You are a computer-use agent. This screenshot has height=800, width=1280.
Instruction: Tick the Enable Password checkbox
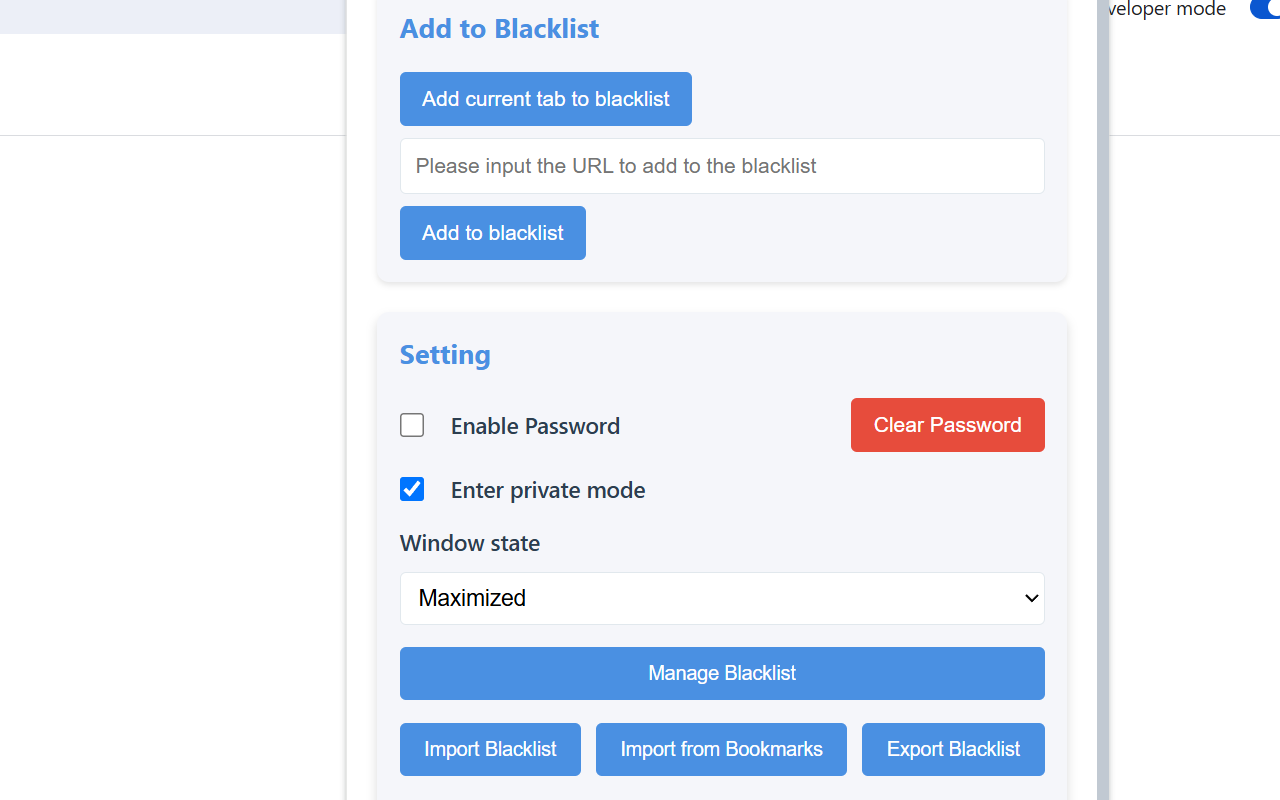(412, 425)
